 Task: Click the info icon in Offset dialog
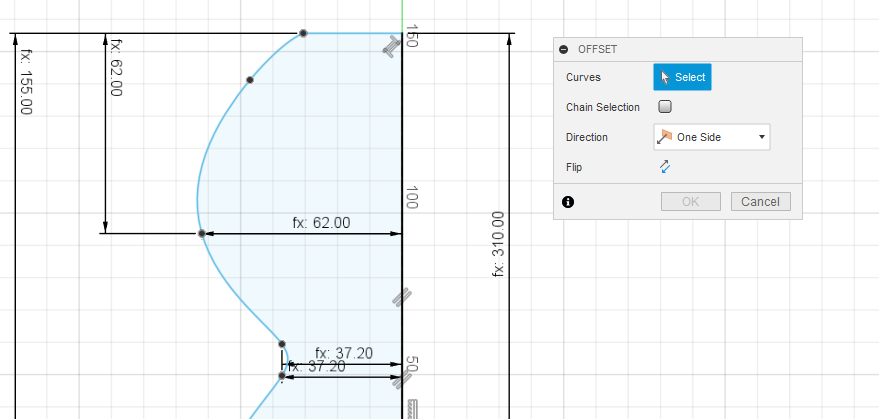click(x=568, y=202)
